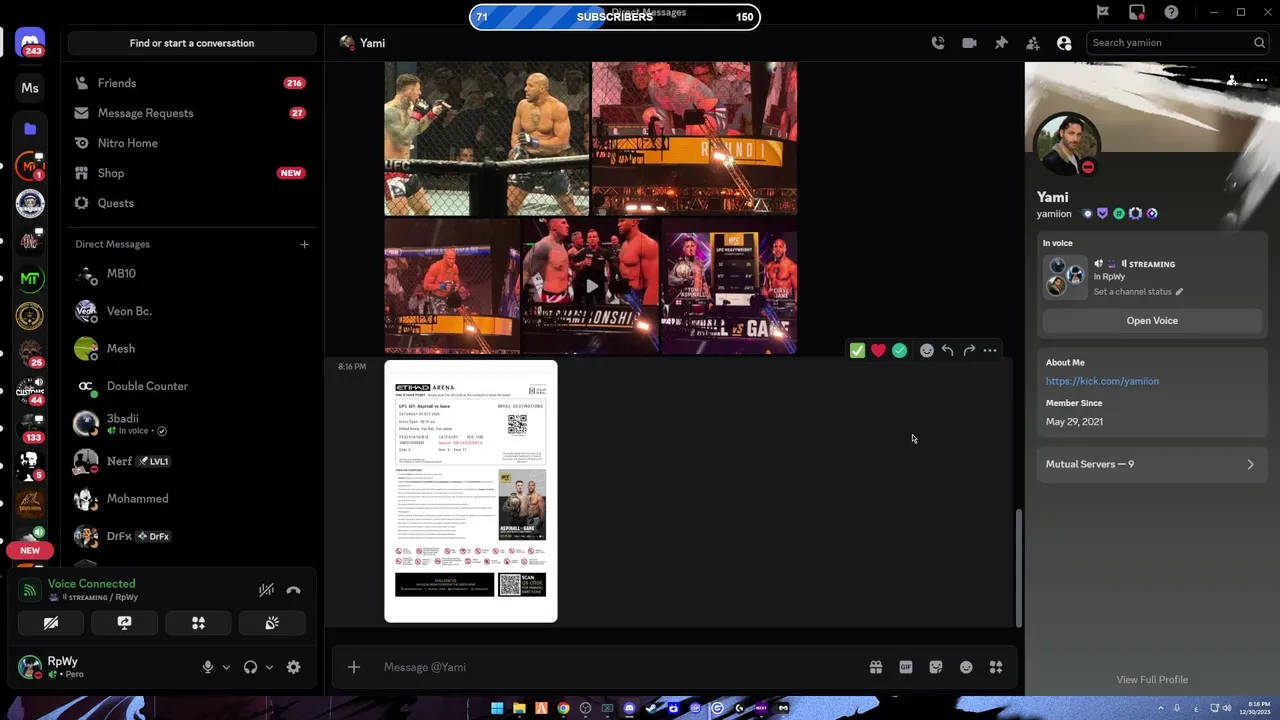The image size is (1280, 720).
Task: Open the DrFx conversation
Action: [x=192, y=536]
